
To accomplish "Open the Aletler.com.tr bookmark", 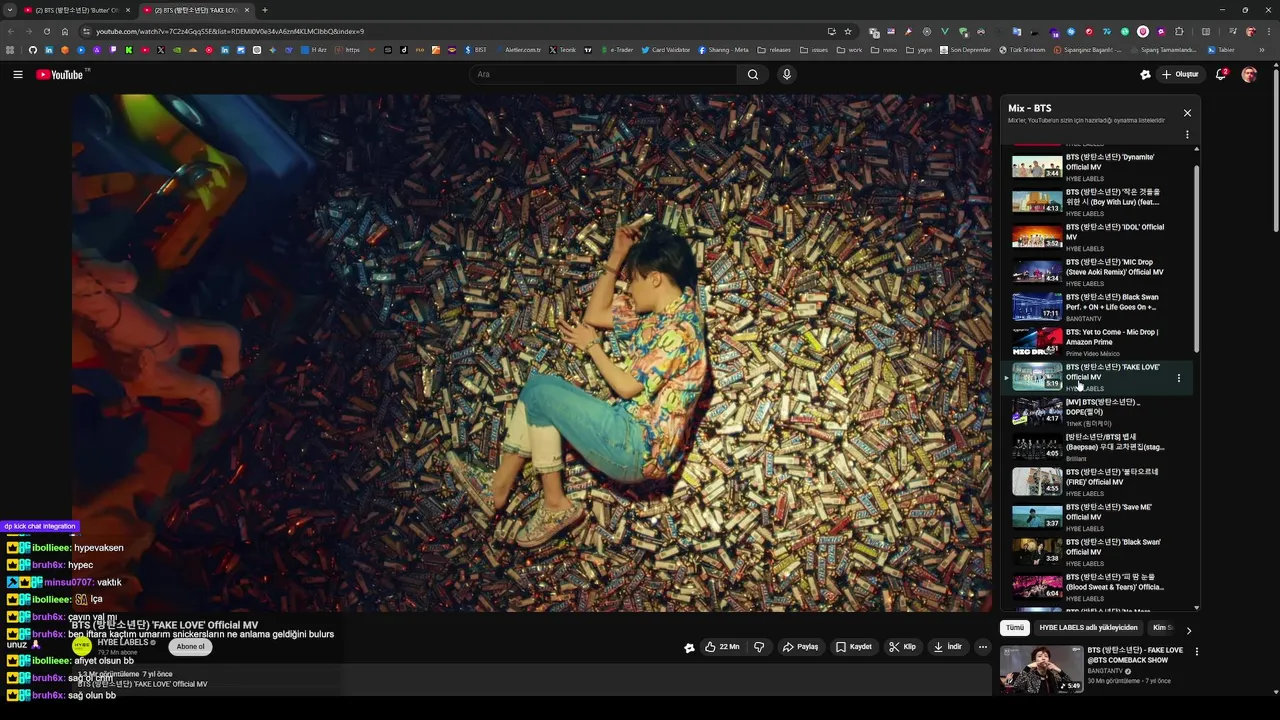I will point(518,50).
